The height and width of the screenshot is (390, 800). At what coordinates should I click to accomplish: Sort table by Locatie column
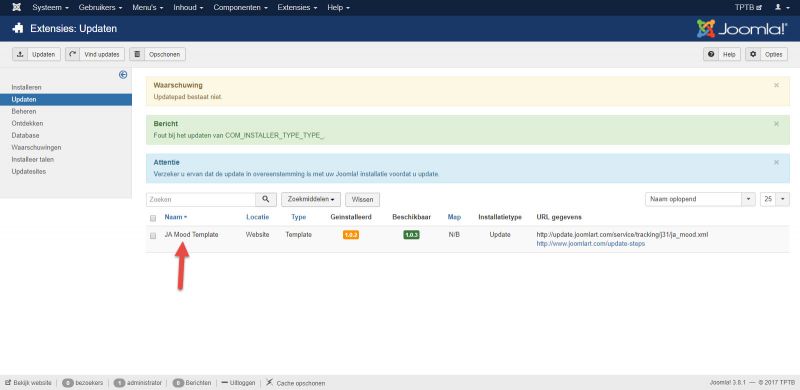tap(258, 217)
